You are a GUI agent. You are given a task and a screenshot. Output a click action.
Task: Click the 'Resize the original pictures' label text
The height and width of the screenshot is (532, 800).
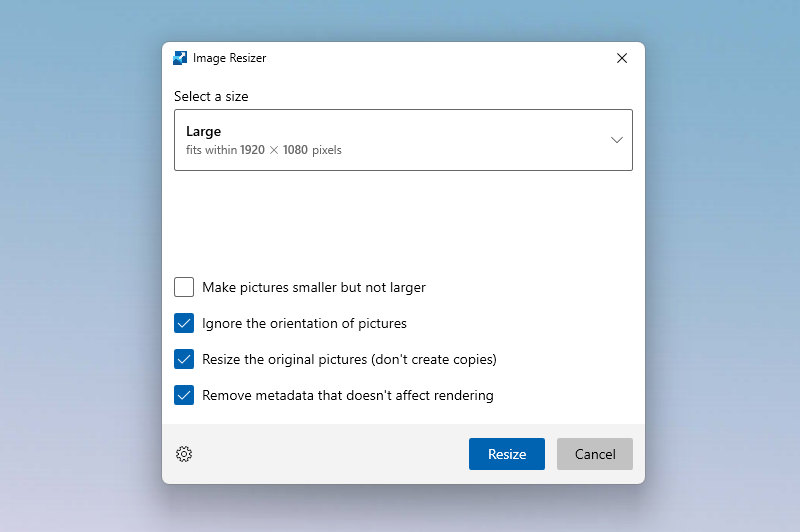click(349, 359)
